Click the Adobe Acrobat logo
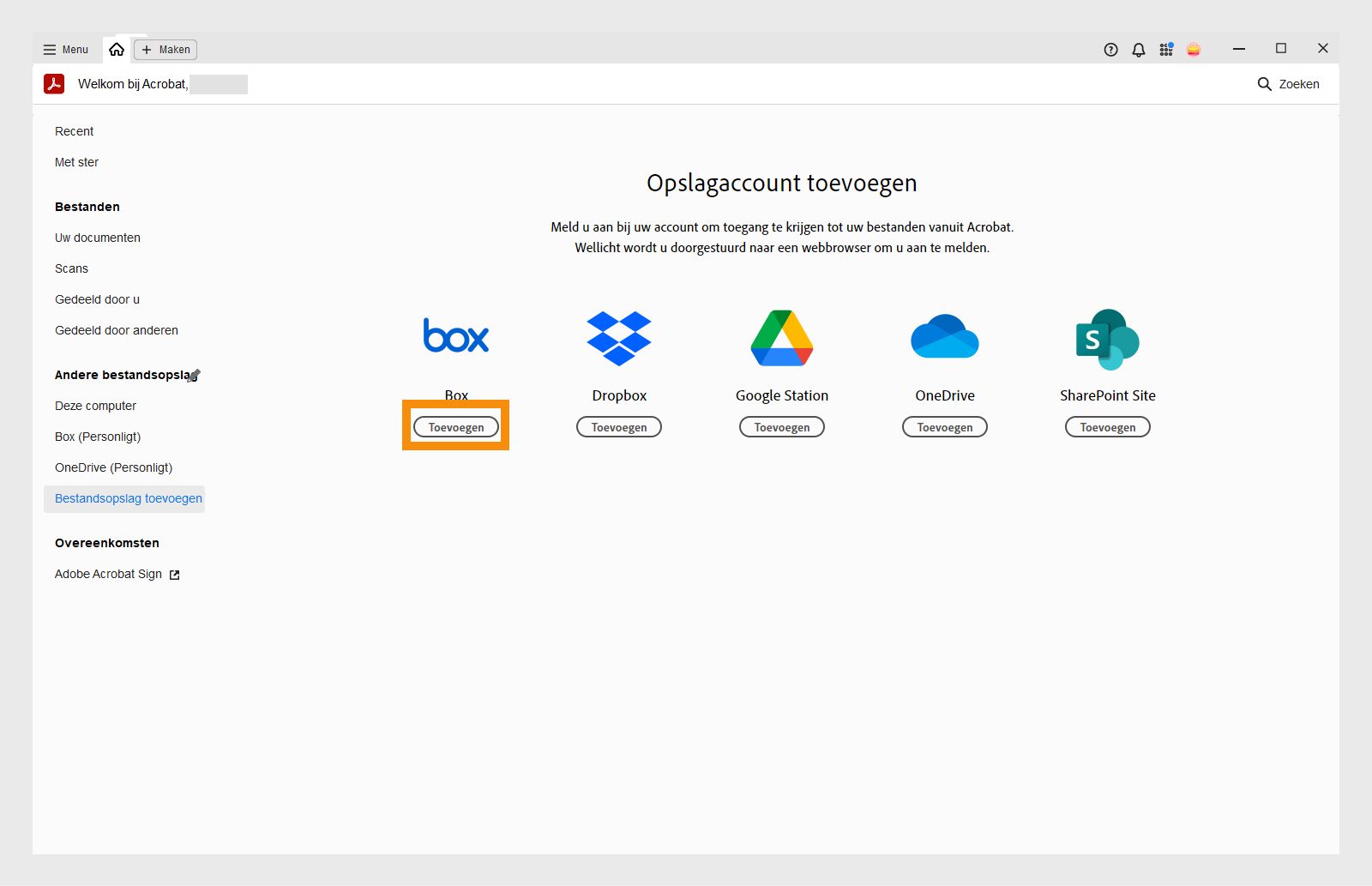The width and height of the screenshot is (1372, 886). point(54,84)
